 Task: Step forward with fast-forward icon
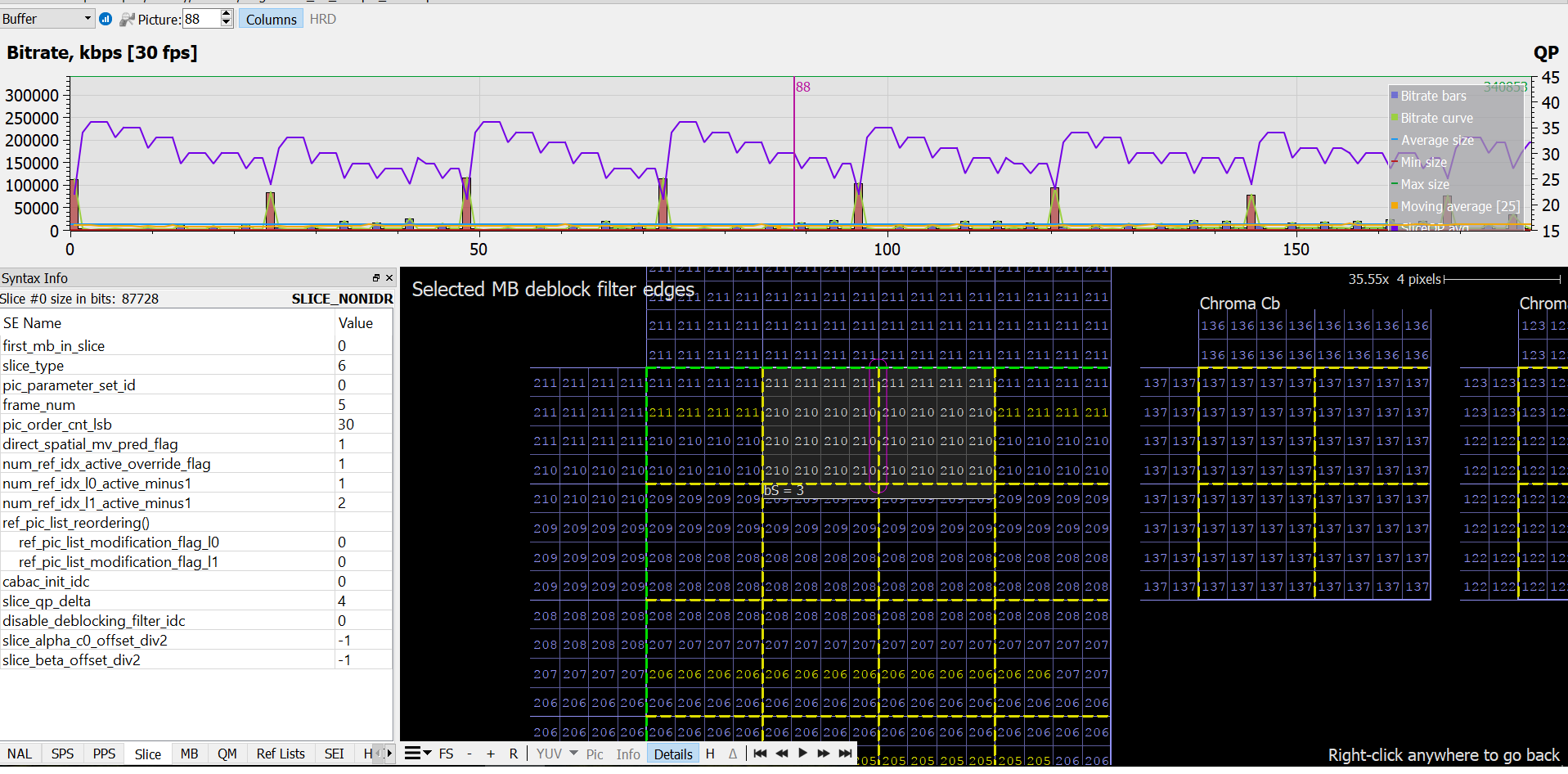coord(824,754)
